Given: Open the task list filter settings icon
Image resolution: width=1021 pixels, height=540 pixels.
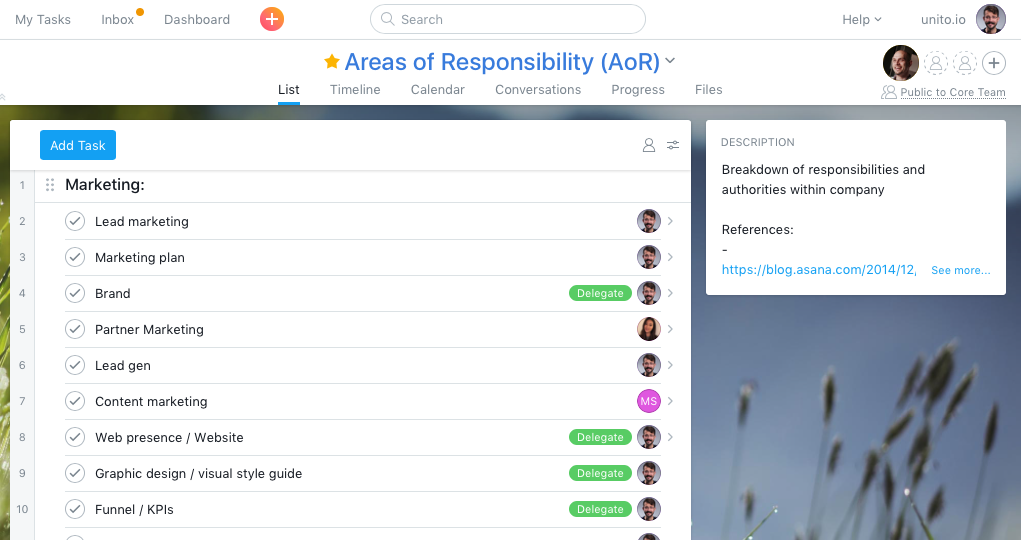Looking at the screenshot, I should [x=673, y=145].
